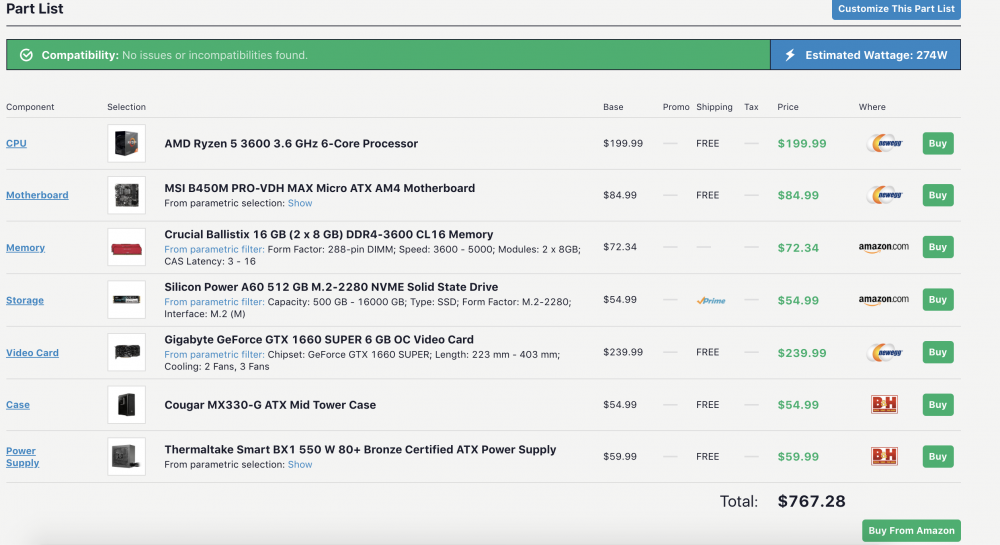Open the MSI B450M PRO-VDH MAX product name

point(319,188)
